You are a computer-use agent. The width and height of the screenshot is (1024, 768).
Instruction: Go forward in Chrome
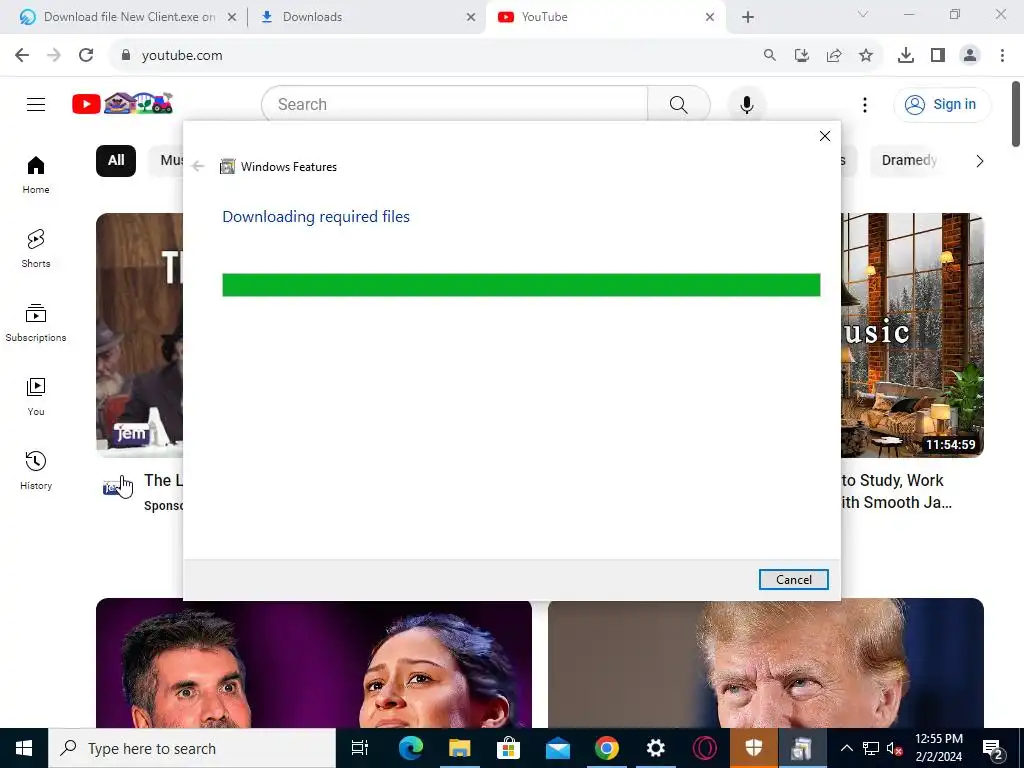tap(54, 56)
